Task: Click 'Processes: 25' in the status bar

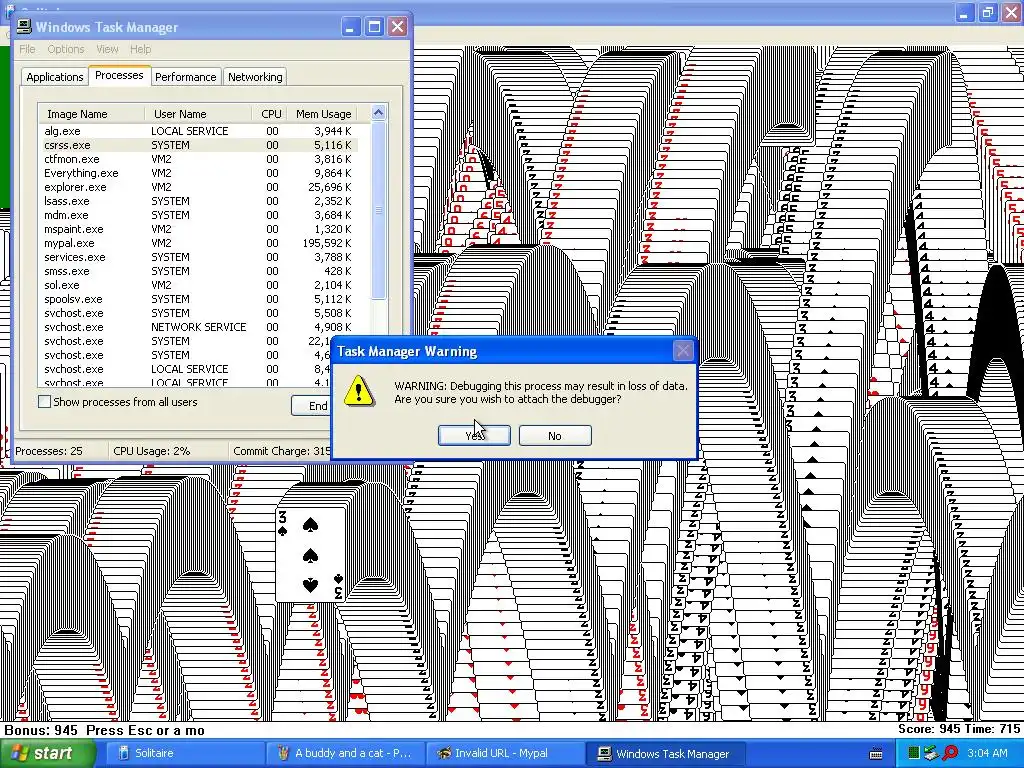Action: 49,451
